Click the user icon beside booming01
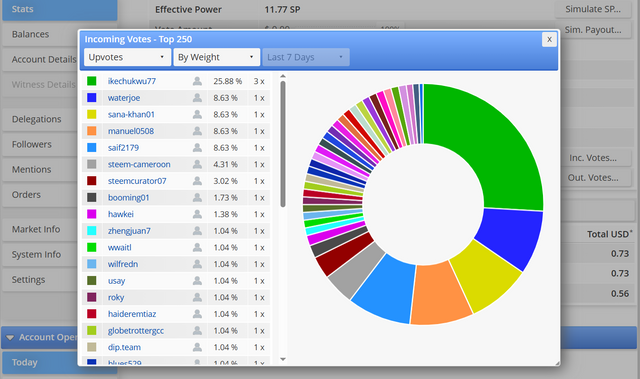Image resolution: width=640 pixels, height=379 pixels. 197,197
